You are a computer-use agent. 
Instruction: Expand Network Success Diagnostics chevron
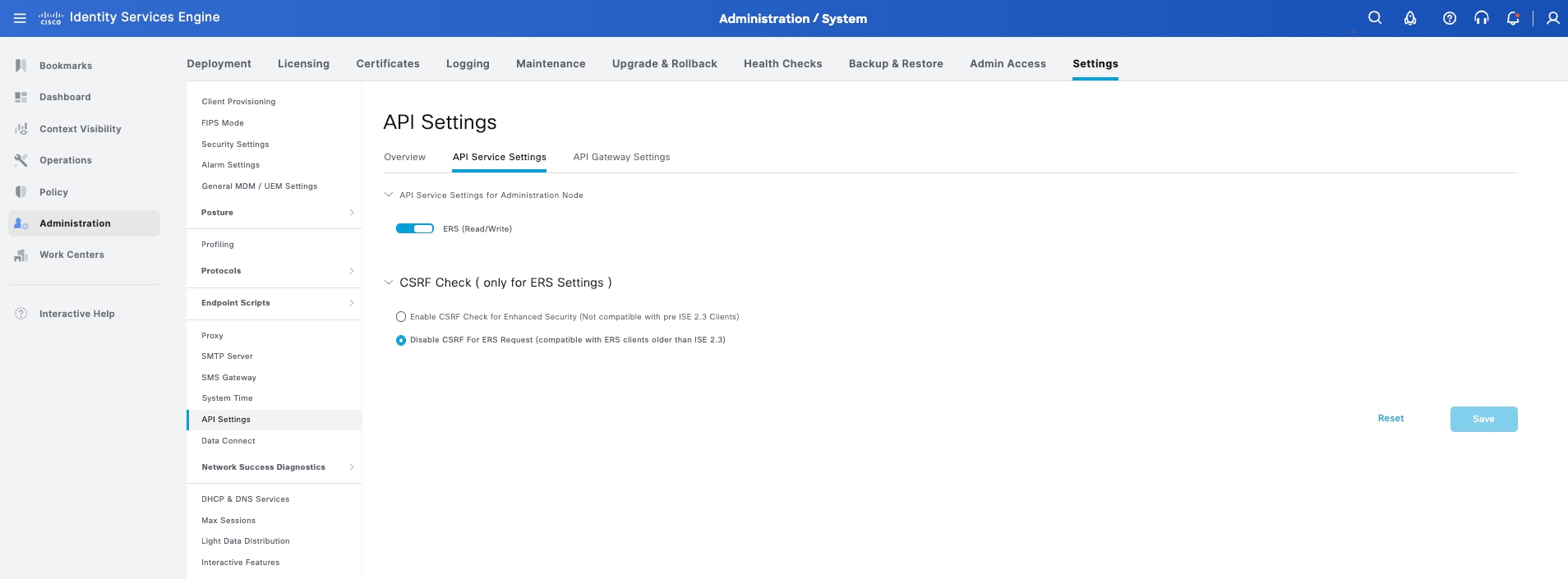pyautogui.click(x=352, y=467)
